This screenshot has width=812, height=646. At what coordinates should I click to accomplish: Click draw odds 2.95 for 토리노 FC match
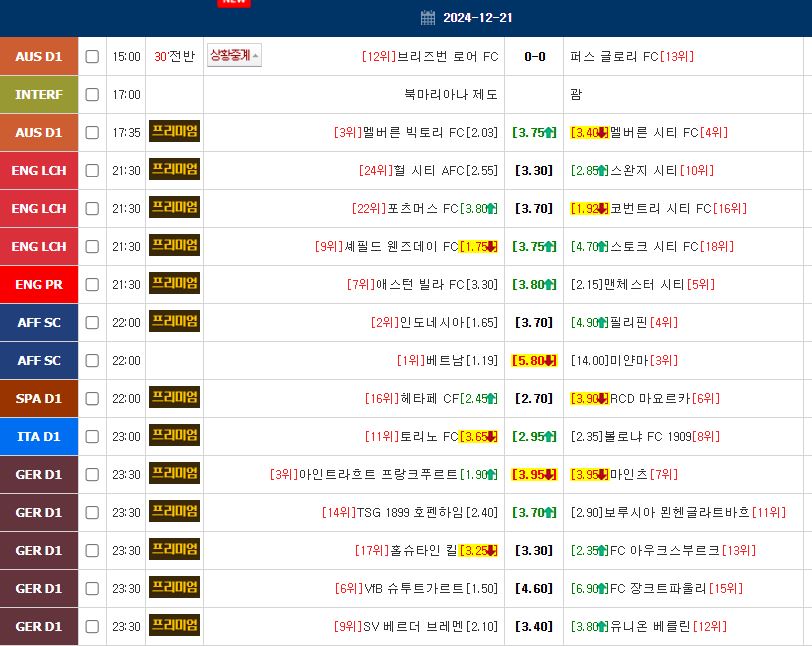point(534,437)
